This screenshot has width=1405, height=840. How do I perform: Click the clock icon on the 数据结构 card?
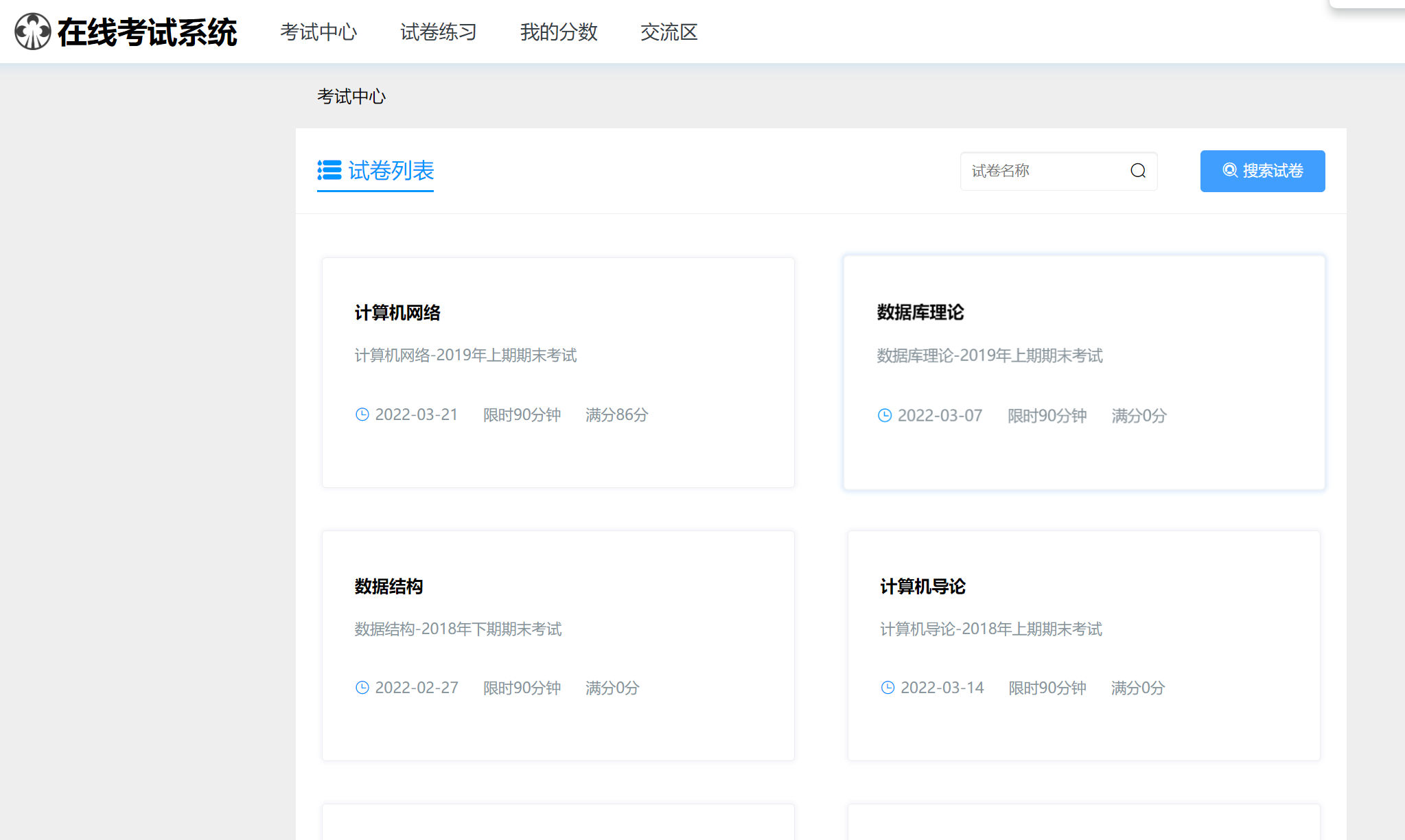(x=362, y=687)
